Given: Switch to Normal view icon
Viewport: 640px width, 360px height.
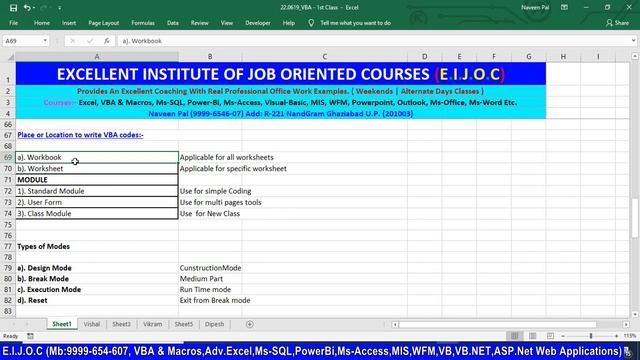Looking at the screenshot, I should click(514, 336).
